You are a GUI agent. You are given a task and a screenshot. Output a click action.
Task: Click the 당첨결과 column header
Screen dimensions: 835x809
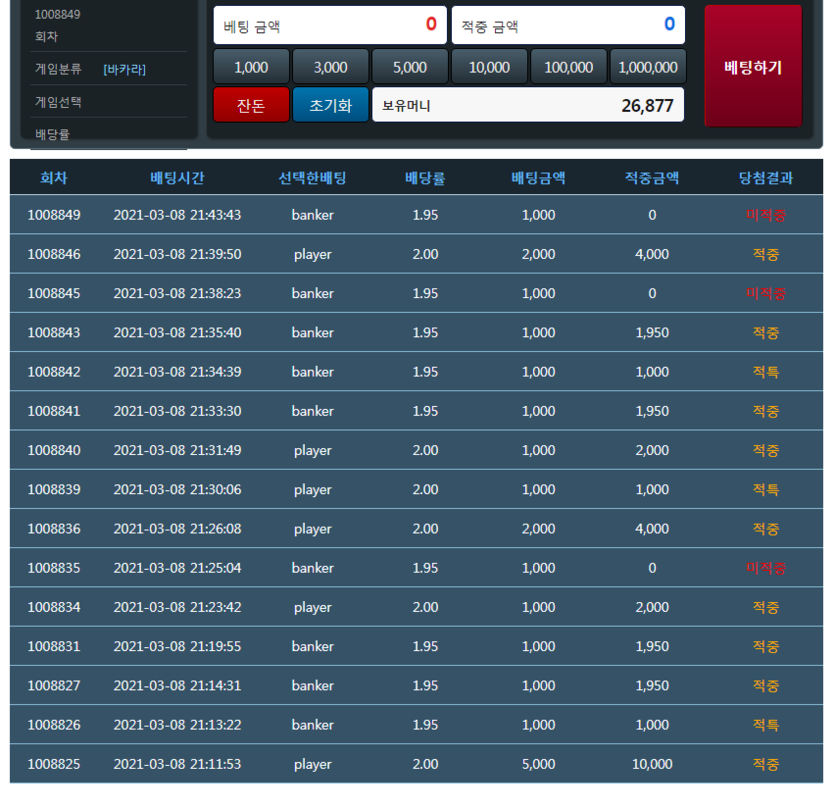tap(766, 177)
